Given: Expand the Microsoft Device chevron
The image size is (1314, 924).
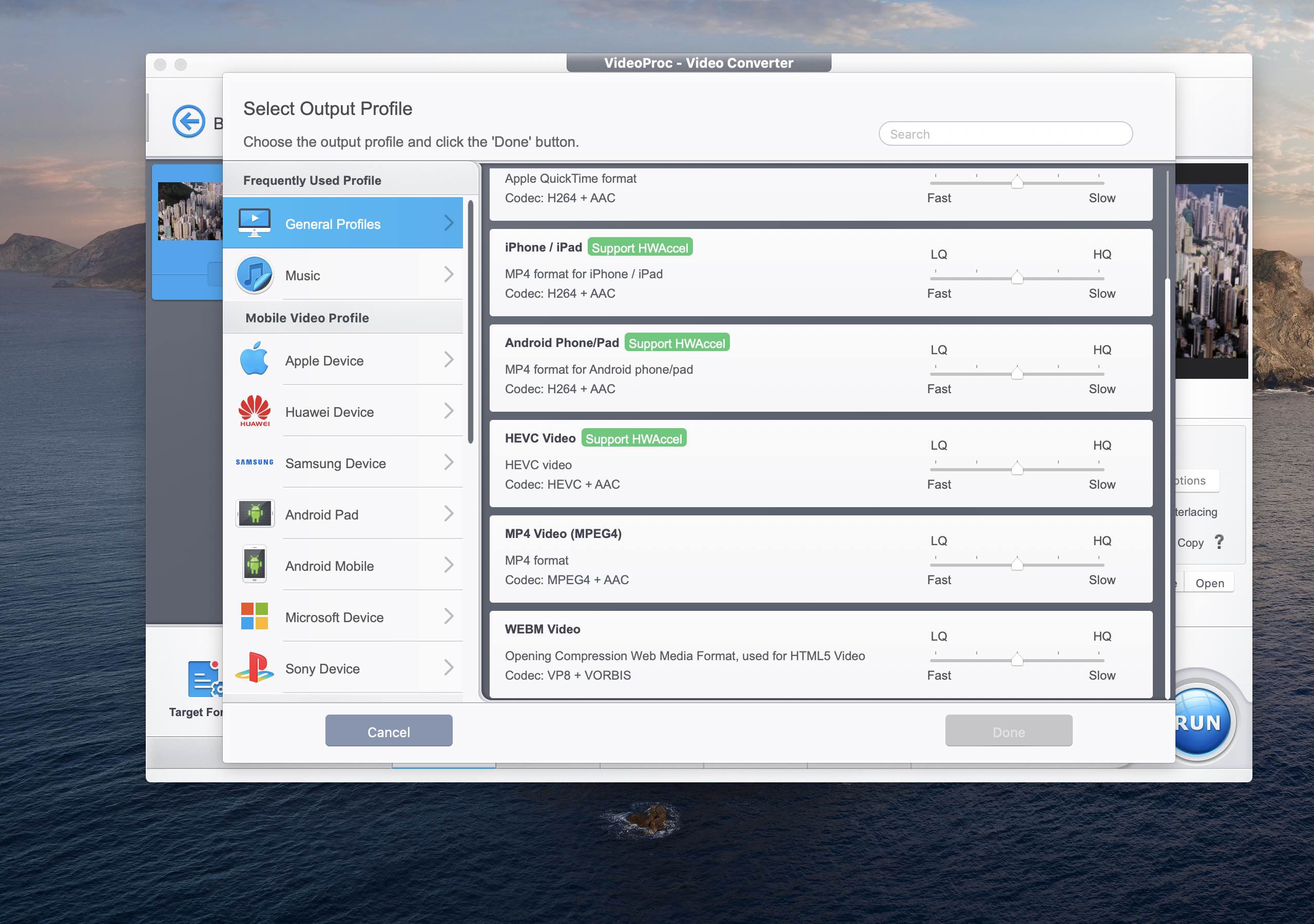Looking at the screenshot, I should 449,616.
